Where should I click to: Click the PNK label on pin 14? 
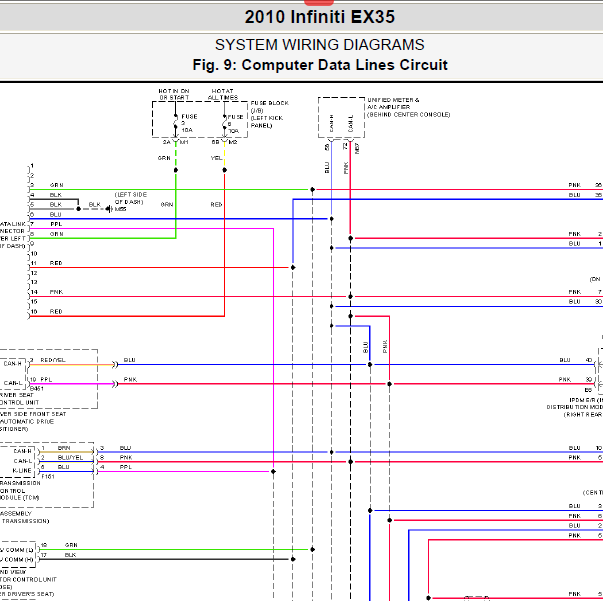click(x=56, y=292)
